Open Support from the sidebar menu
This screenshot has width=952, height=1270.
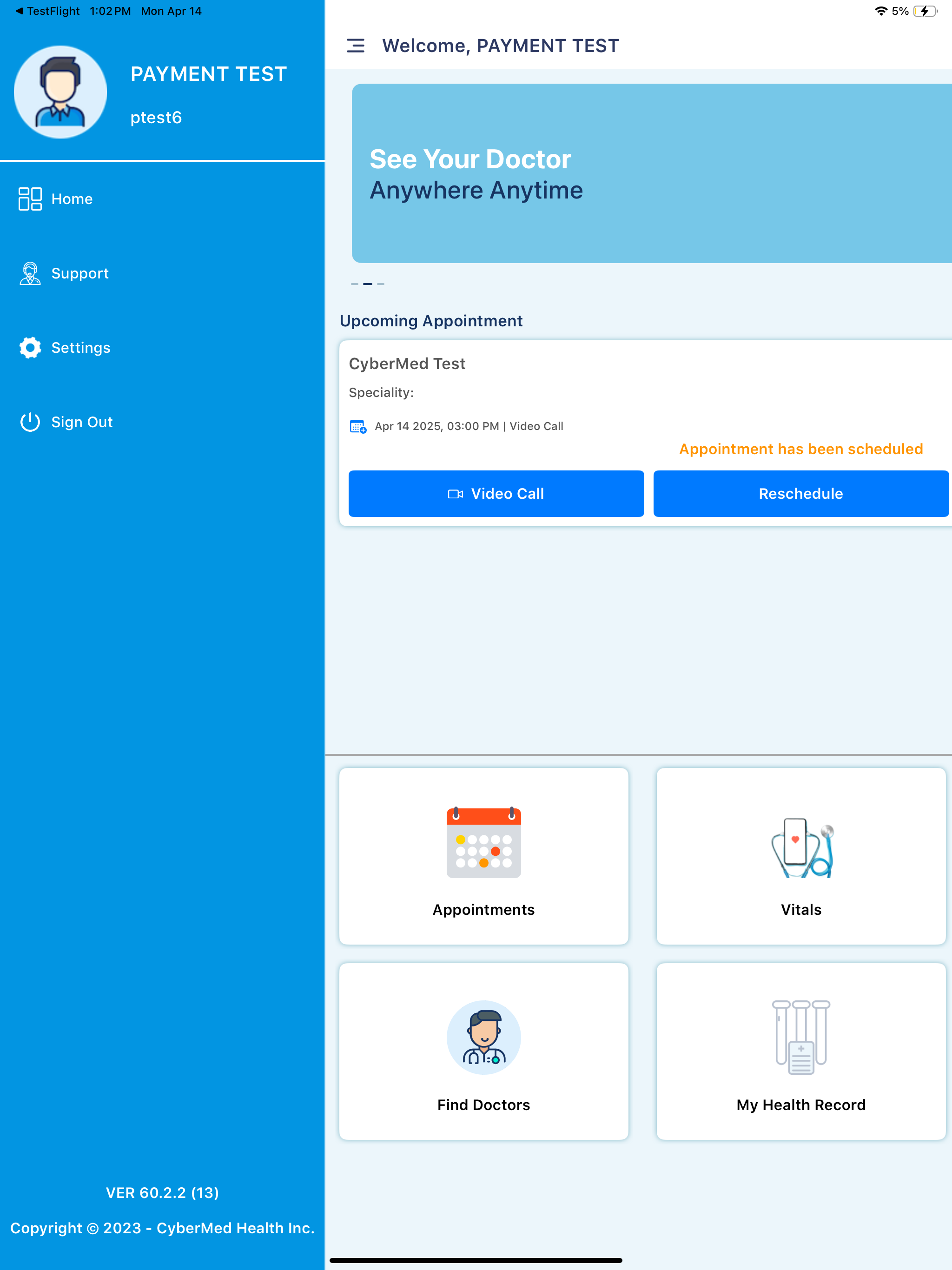[80, 273]
